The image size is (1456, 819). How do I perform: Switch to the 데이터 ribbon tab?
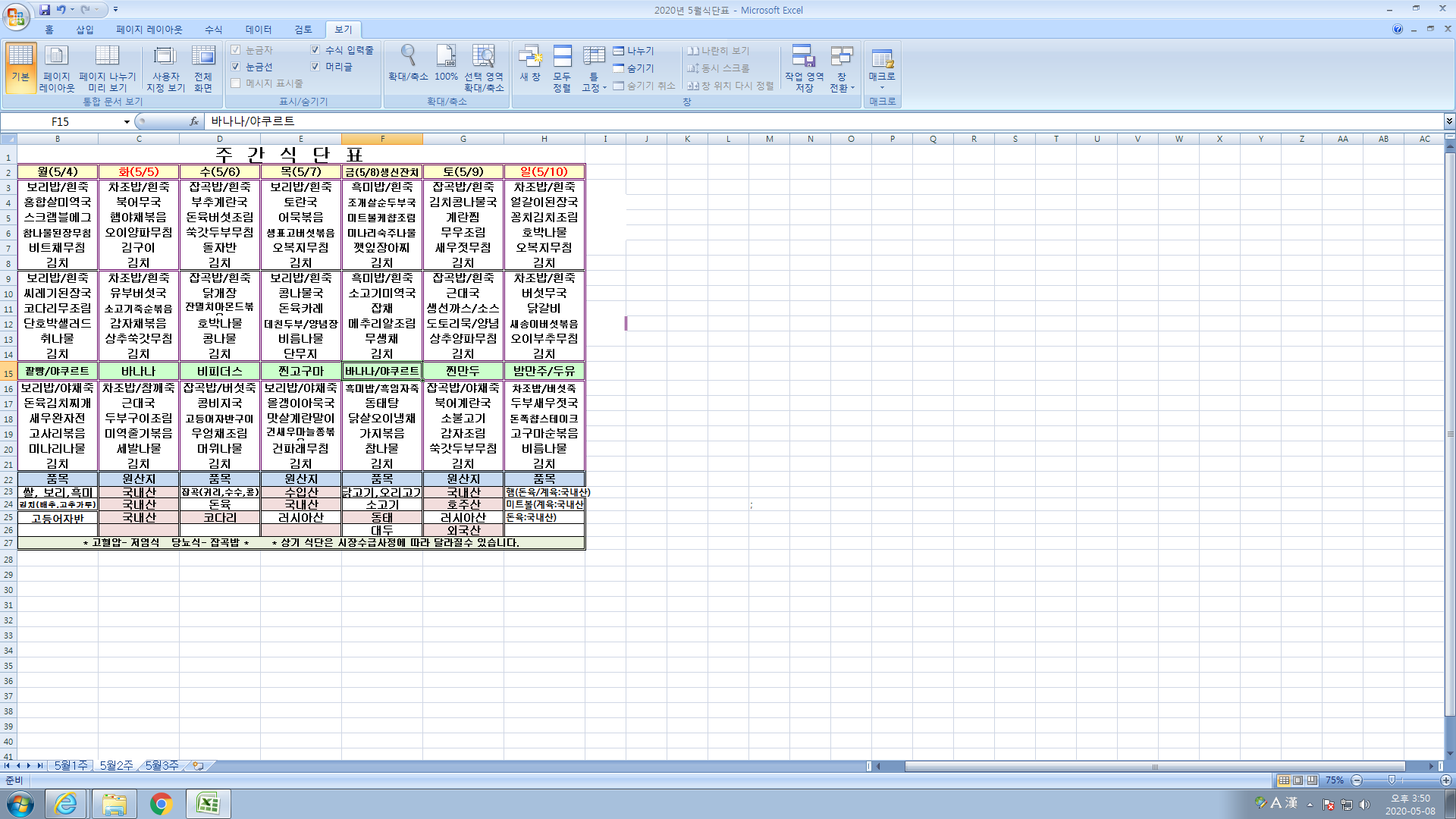[x=258, y=30]
